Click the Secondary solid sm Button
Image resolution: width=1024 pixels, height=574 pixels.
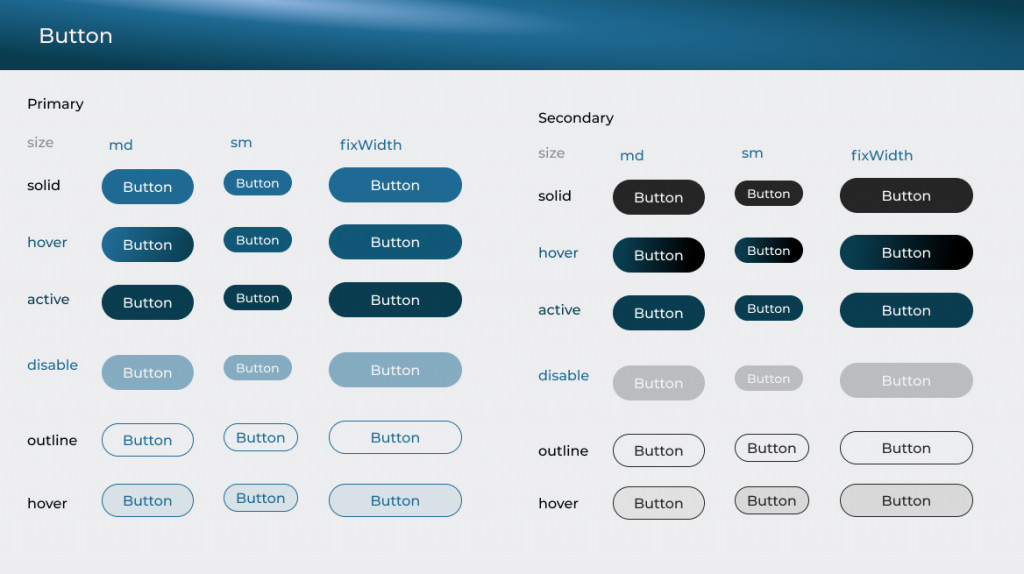(769, 193)
